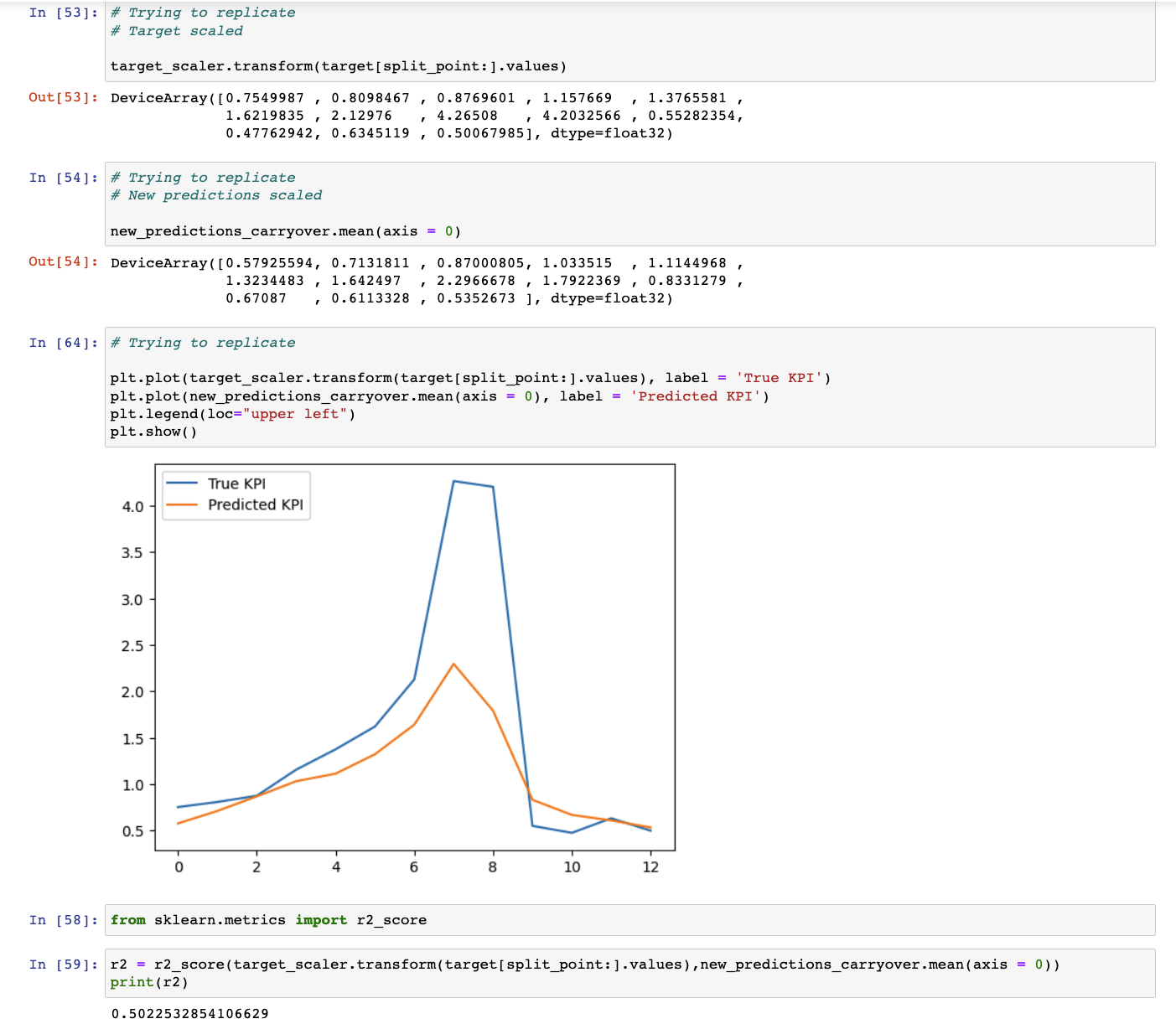Screen dimensions: 1176x1024
Task: Click the plt.legend(loc="upper left") line
Action: pyautogui.click(x=233, y=414)
